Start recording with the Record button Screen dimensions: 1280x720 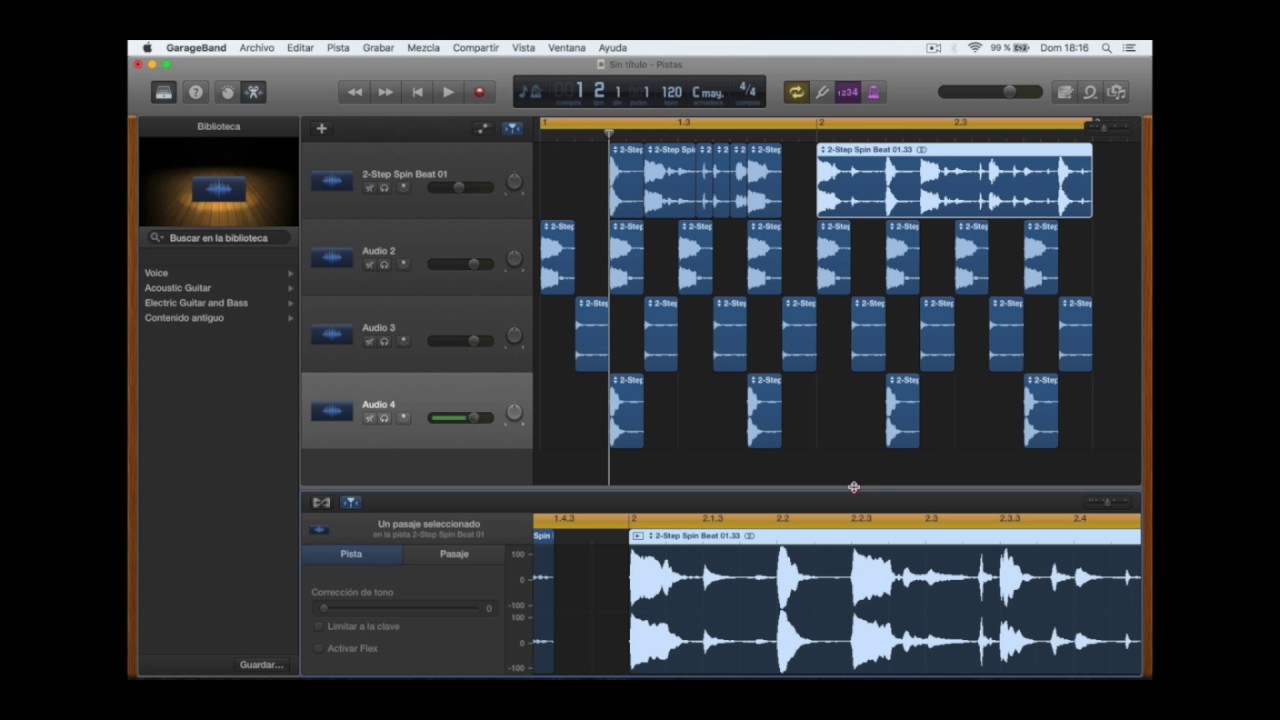tap(479, 92)
